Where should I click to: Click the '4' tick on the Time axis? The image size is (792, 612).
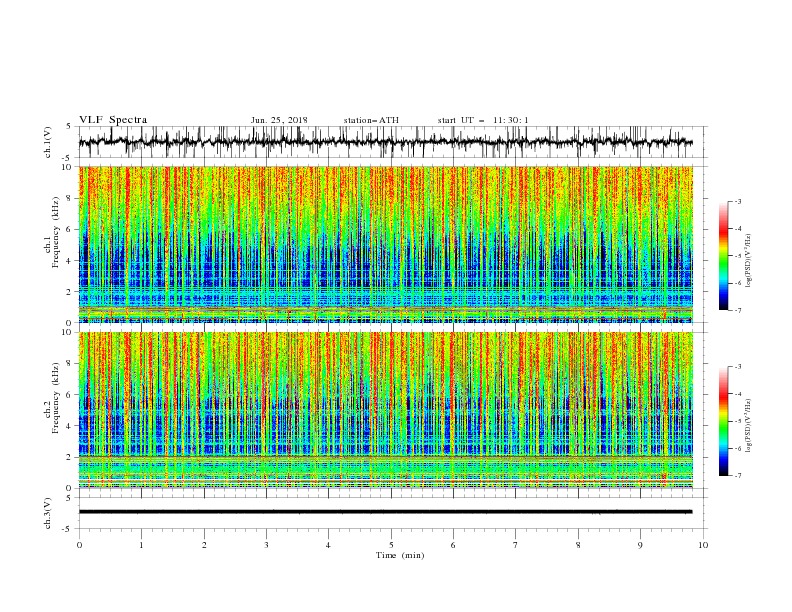point(328,545)
